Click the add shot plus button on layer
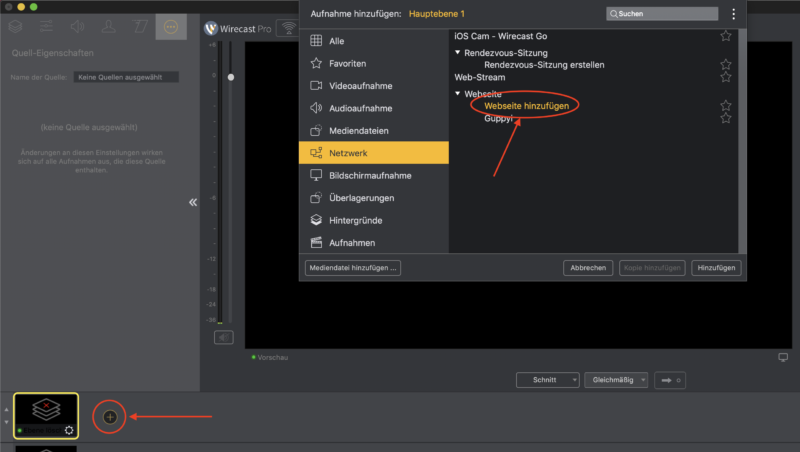The image size is (800, 452). point(110,417)
